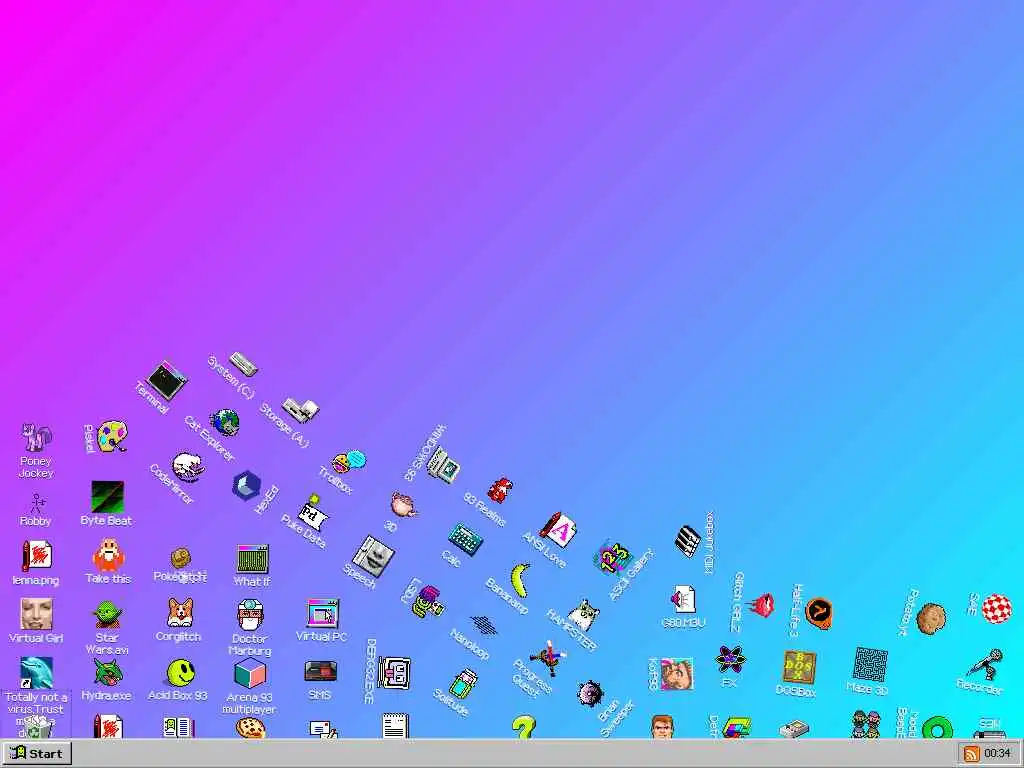Screen dimensions: 1024x768
Task: Open the Trollbox chat icon
Action: click(349, 462)
